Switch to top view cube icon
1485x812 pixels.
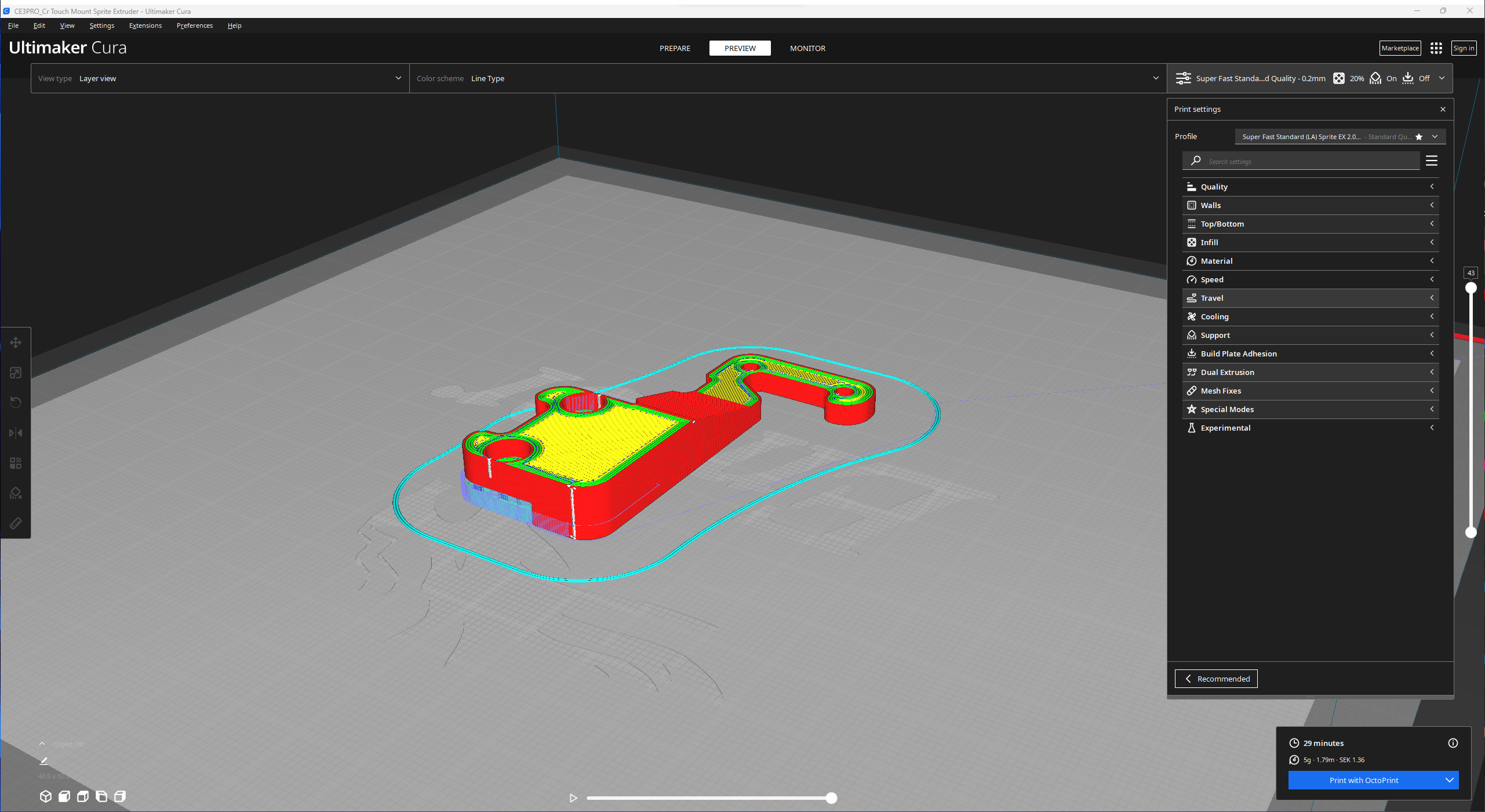[x=83, y=796]
